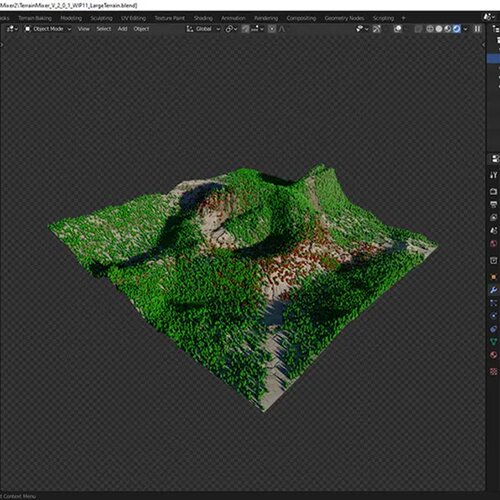Open the pivot point dropdown
500x500 pixels.
[231, 29]
